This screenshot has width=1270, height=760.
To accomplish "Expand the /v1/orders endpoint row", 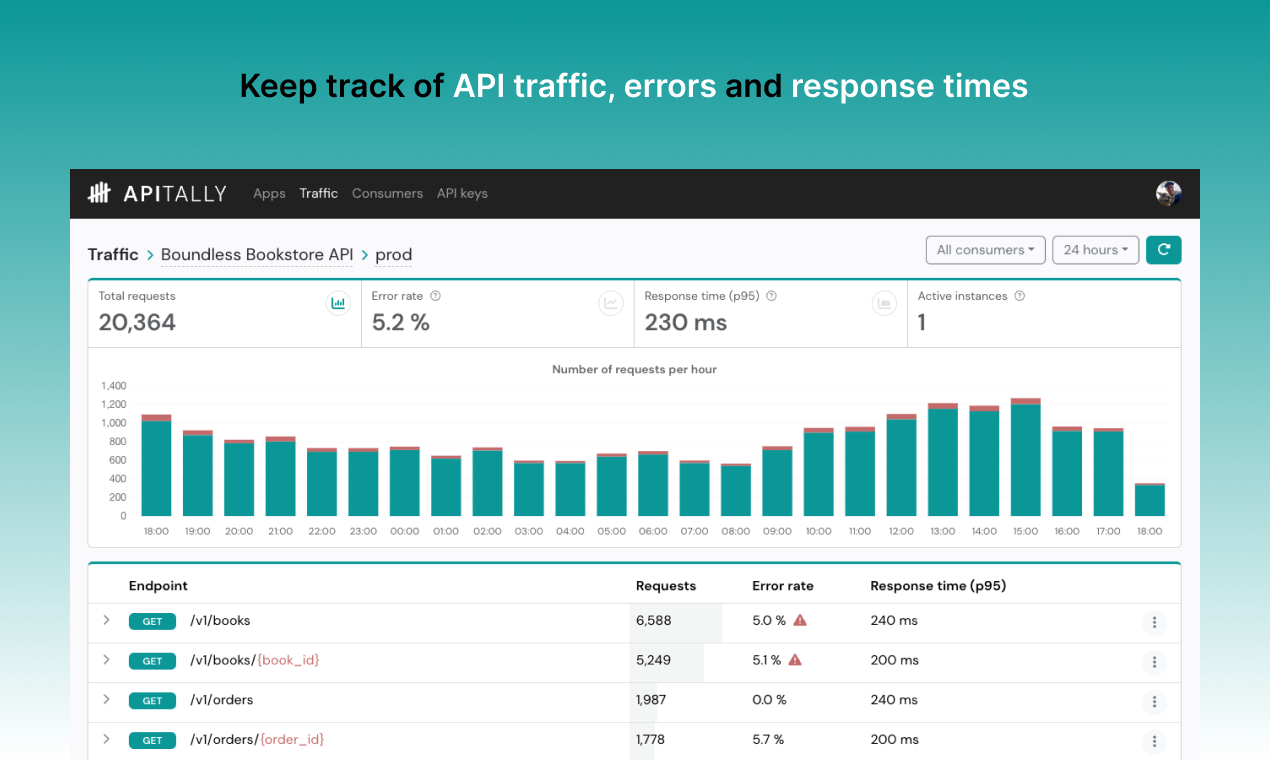I will [x=106, y=699].
